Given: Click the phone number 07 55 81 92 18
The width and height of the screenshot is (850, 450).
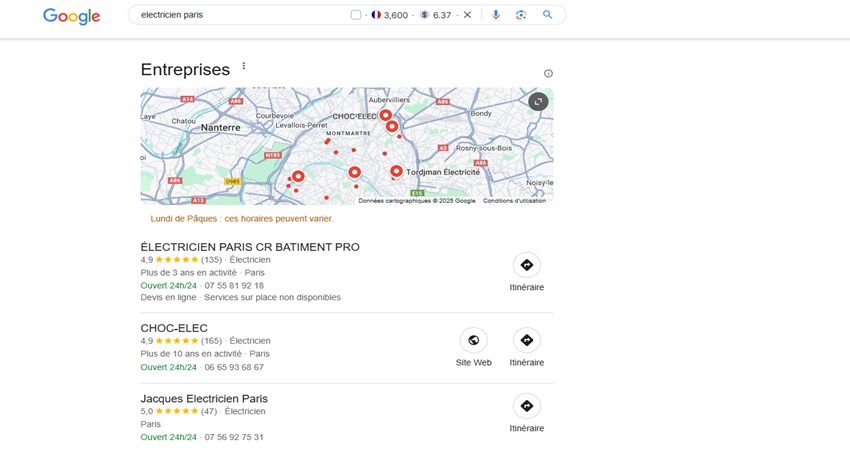Looking at the screenshot, I should 234,285.
